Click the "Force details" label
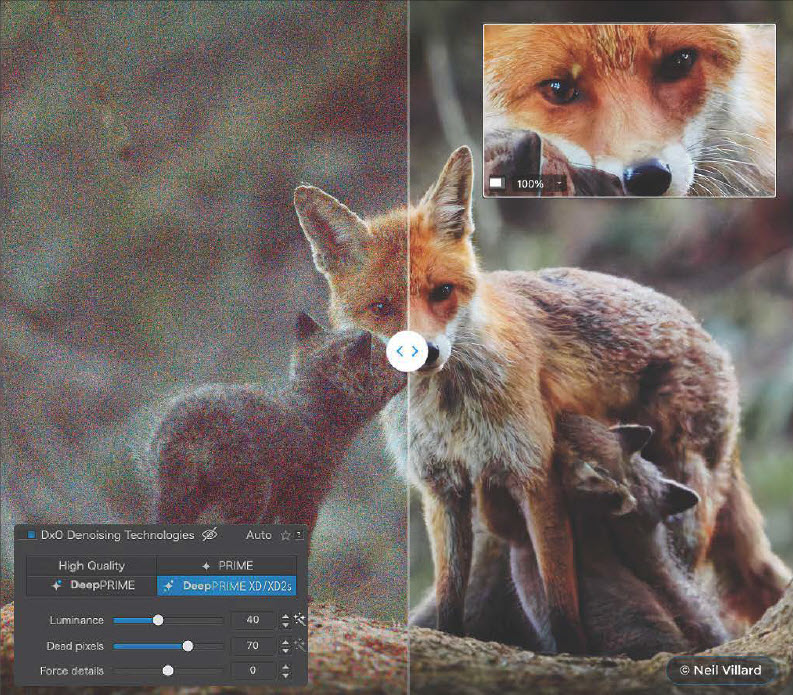The image size is (793, 695). click(72, 671)
